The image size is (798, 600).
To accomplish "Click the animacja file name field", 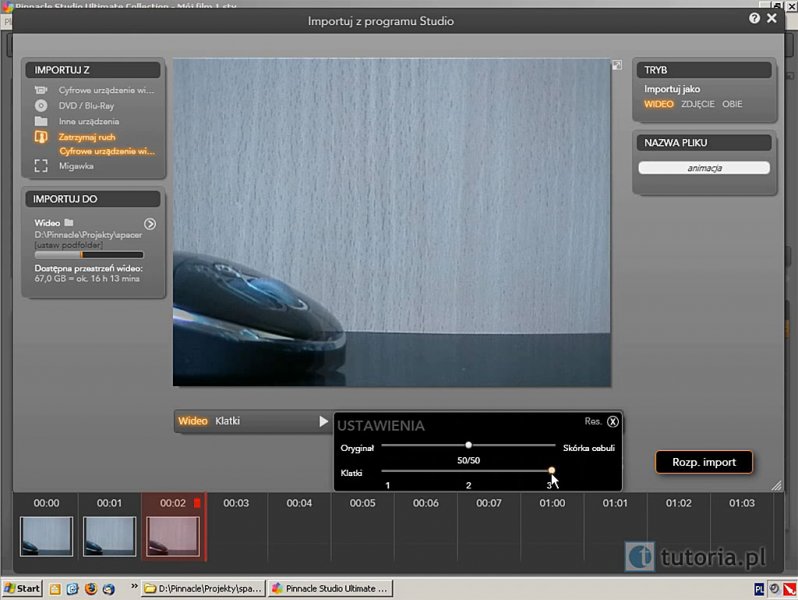I will (x=704, y=168).
